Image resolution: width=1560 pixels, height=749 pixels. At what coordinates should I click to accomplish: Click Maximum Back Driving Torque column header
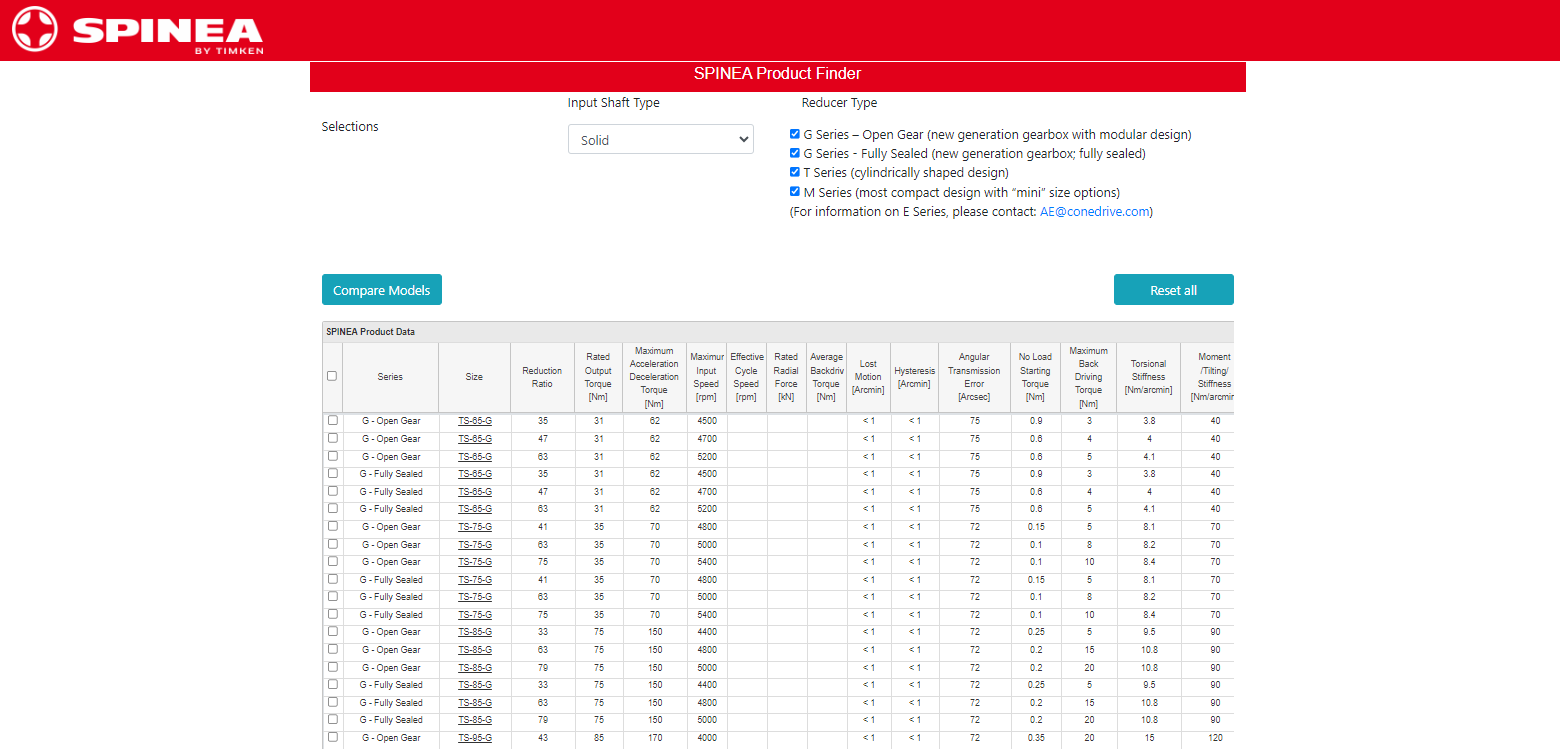pyautogui.click(x=1088, y=377)
